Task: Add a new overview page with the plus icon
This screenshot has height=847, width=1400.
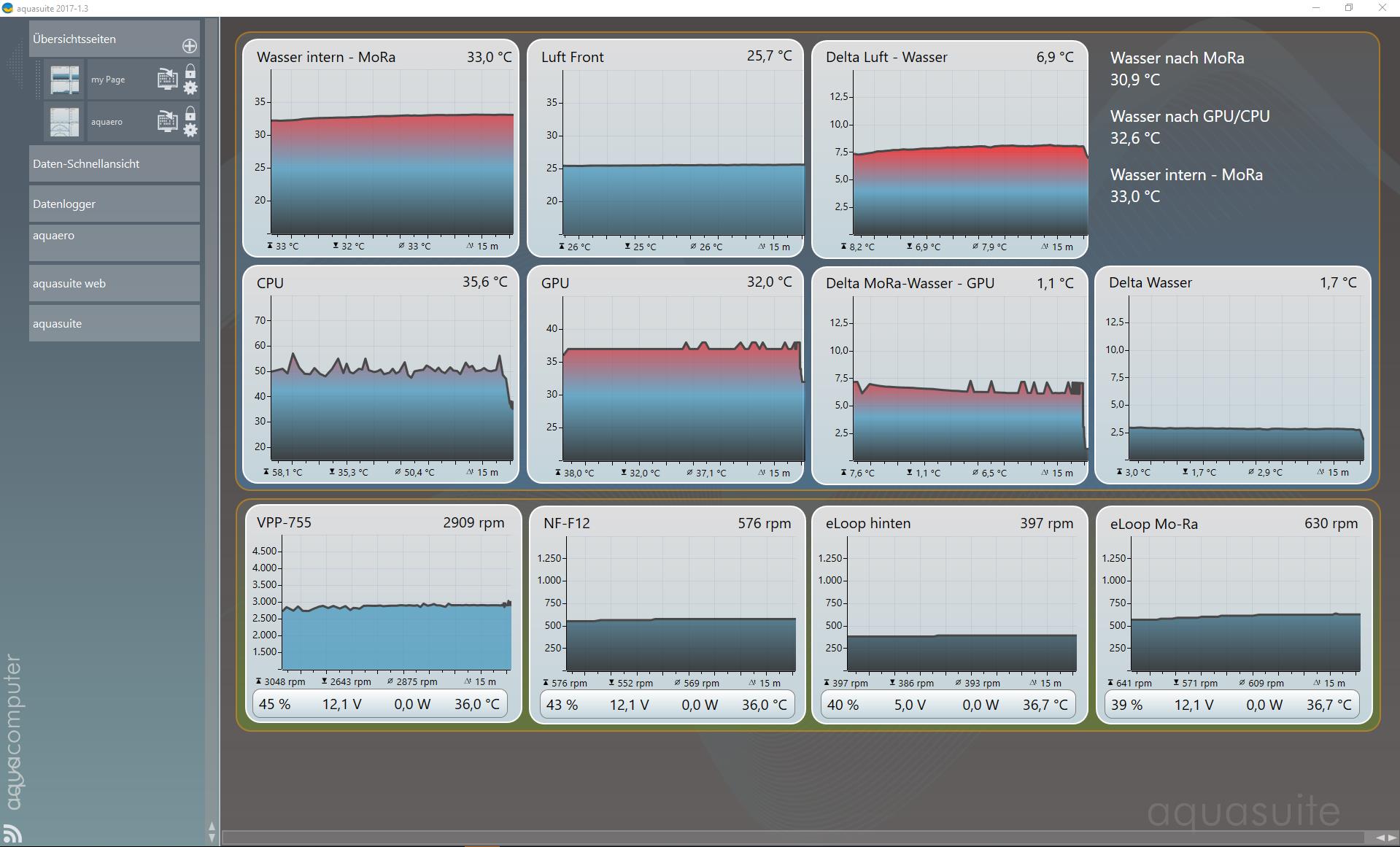Action: [190, 46]
